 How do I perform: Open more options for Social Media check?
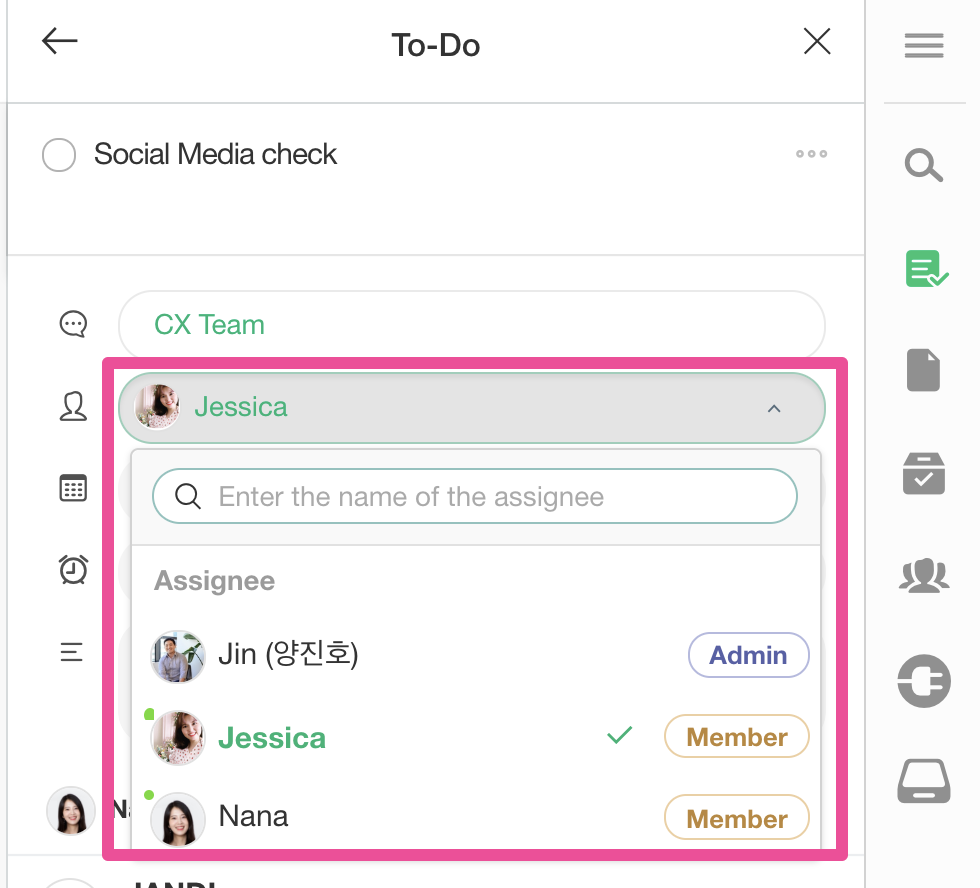click(x=811, y=154)
